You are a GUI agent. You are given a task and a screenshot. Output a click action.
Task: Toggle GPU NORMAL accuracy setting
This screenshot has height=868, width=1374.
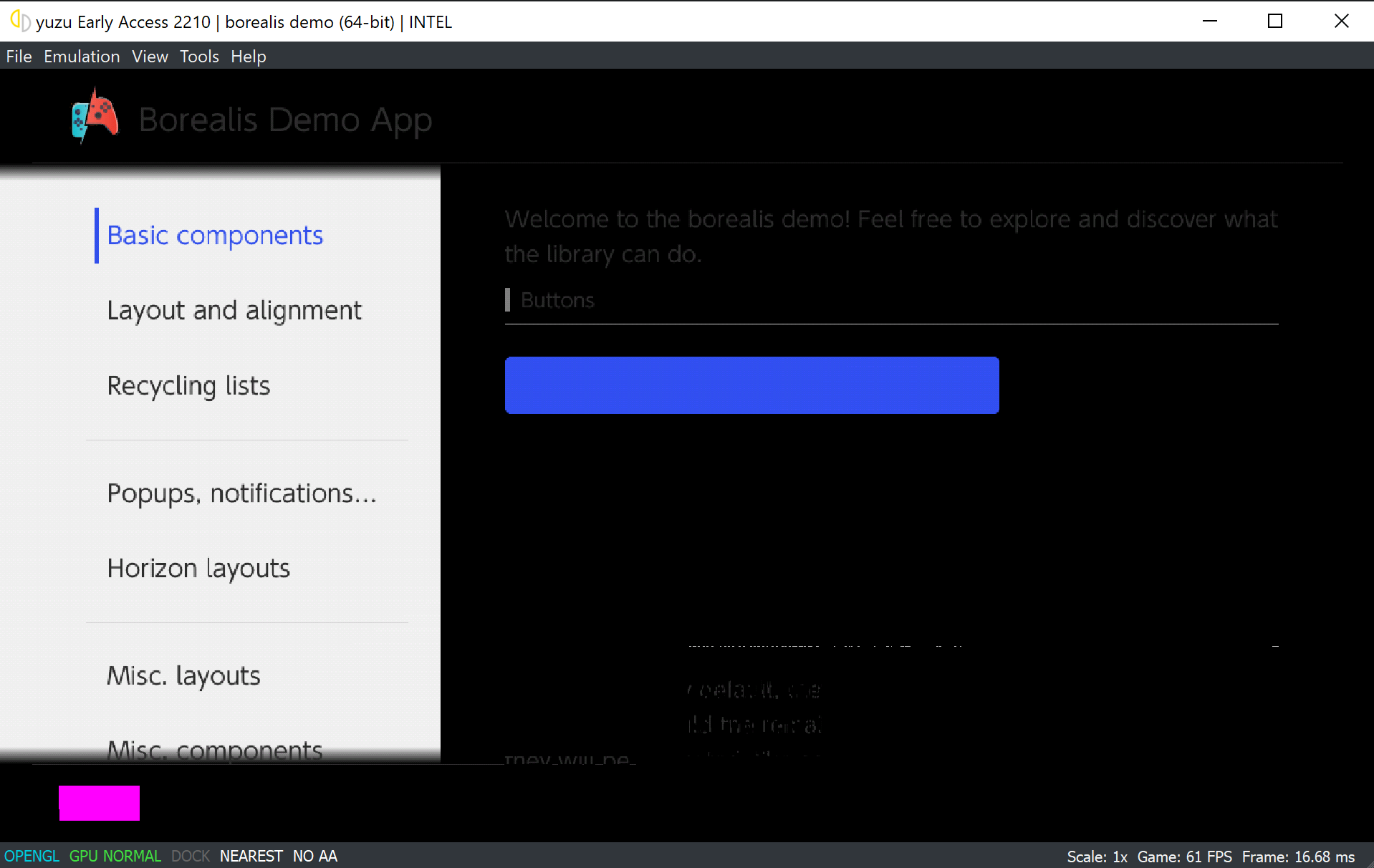pyautogui.click(x=115, y=856)
